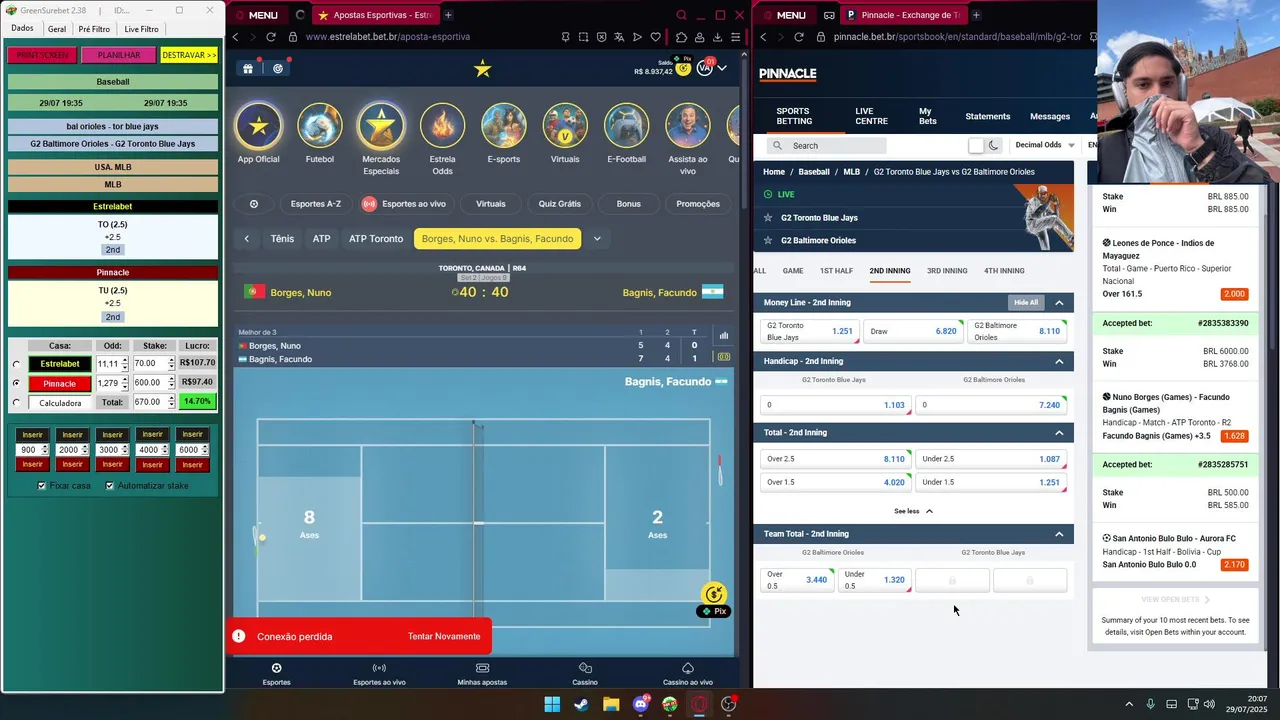
Task: Click See less under Total lines
Action: tap(913, 511)
